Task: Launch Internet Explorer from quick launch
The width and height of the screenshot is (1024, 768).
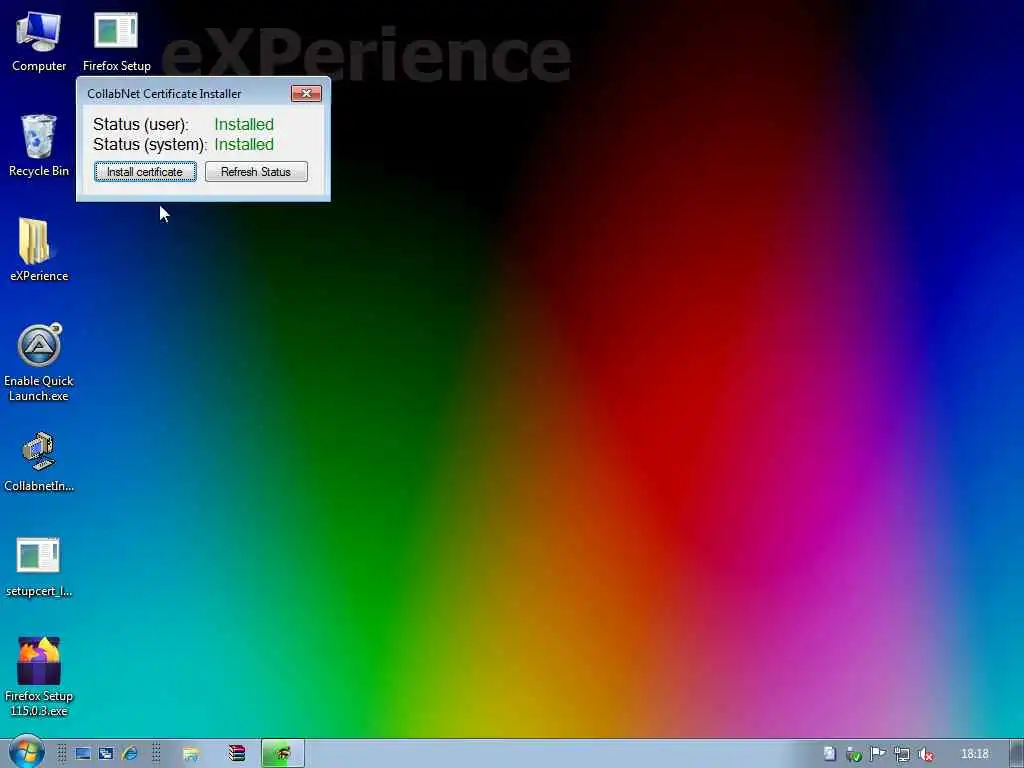Action: coord(130,754)
